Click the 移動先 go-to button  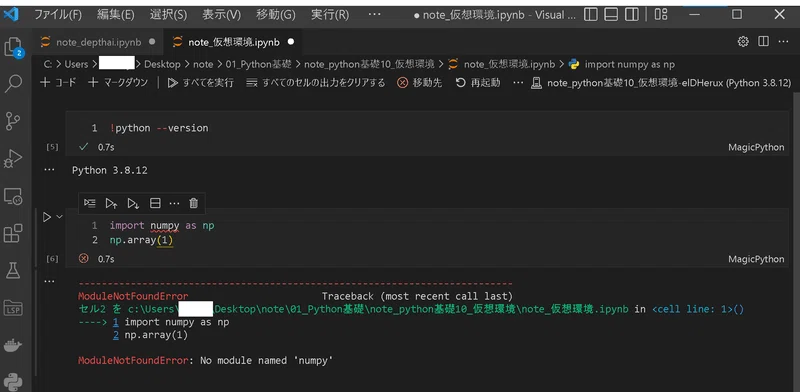(x=420, y=83)
